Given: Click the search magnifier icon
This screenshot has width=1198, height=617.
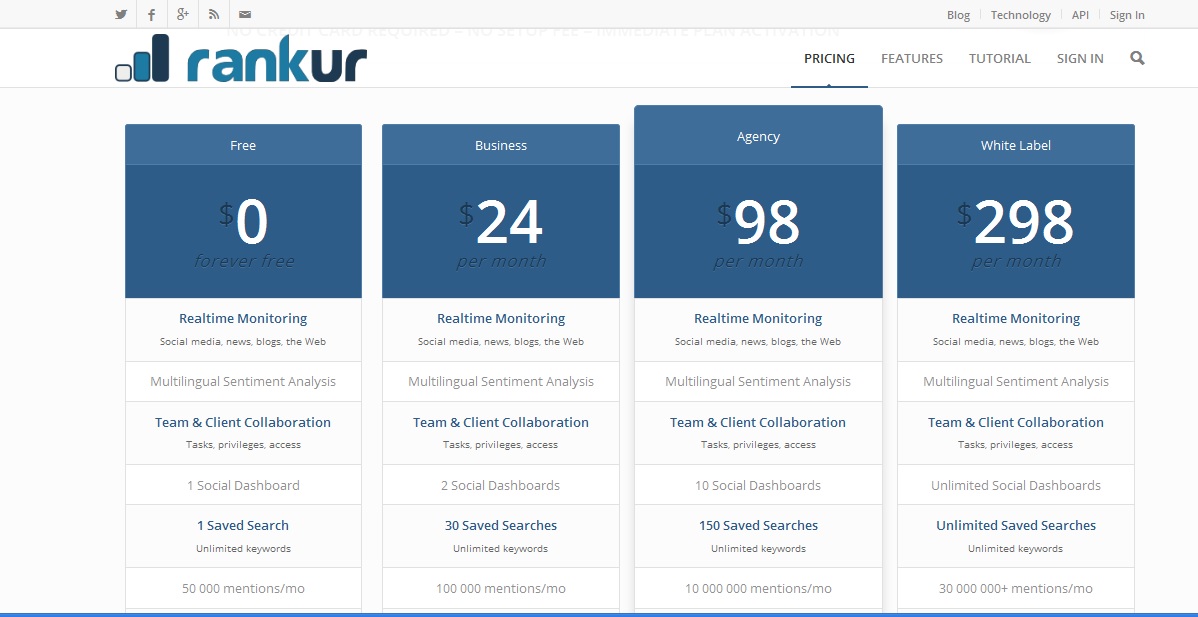Looking at the screenshot, I should click(1137, 58).
